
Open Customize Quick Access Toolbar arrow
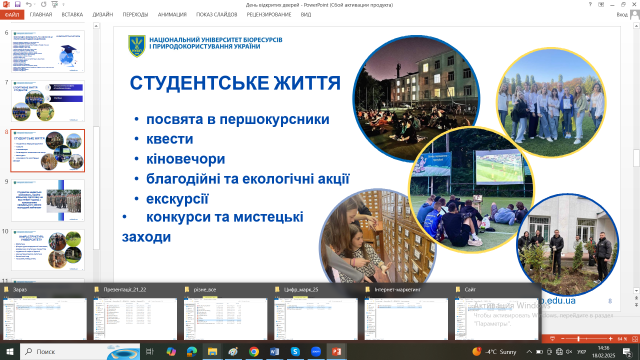(63, 4)
